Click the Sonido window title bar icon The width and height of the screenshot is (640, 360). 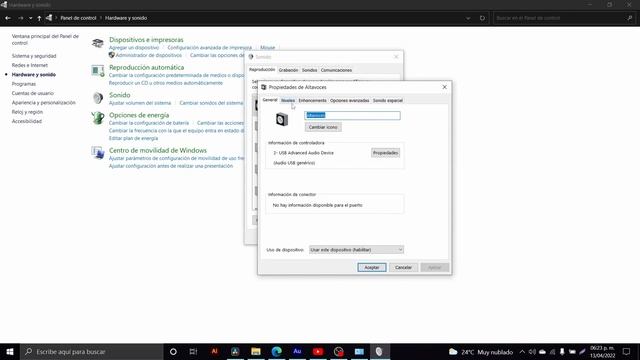tap(251, 57)
